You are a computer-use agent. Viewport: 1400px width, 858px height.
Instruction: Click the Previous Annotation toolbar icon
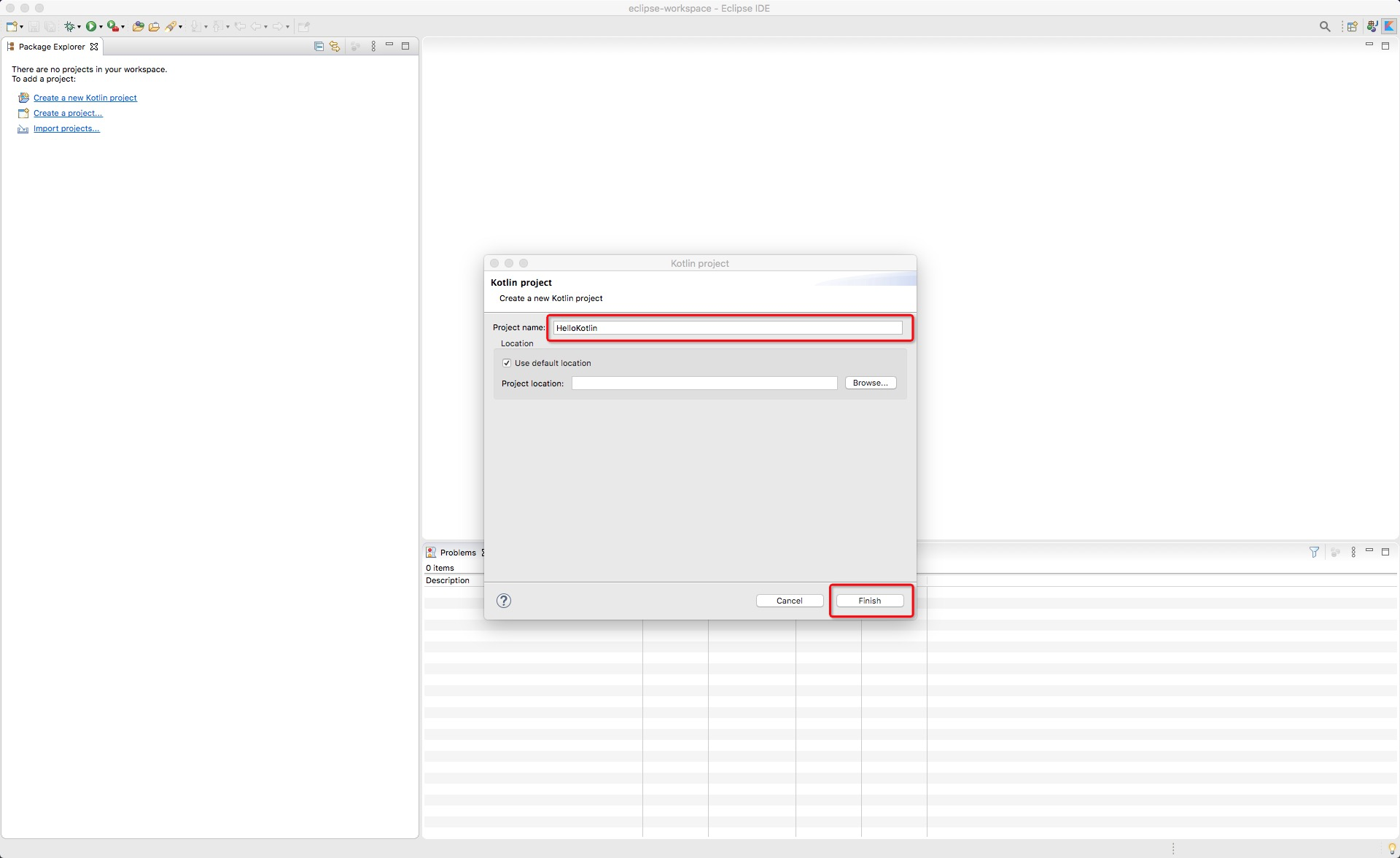217,26
